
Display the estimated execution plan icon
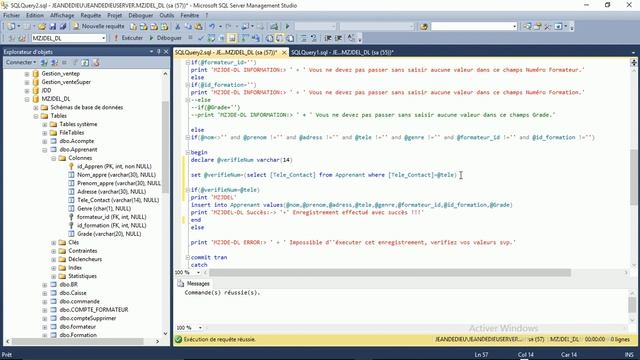click(x=211, y=38)
